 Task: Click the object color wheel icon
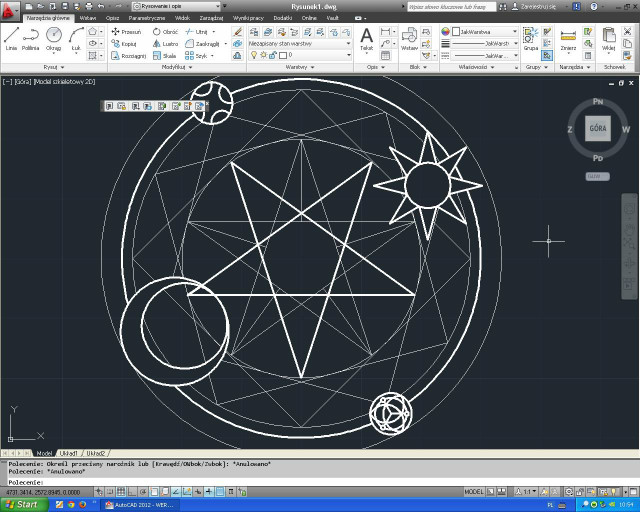pyautogui.click(x=445, y=31)
